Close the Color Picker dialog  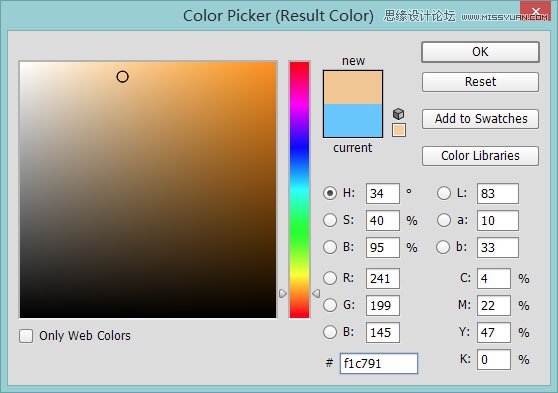(x=536, y=12)
